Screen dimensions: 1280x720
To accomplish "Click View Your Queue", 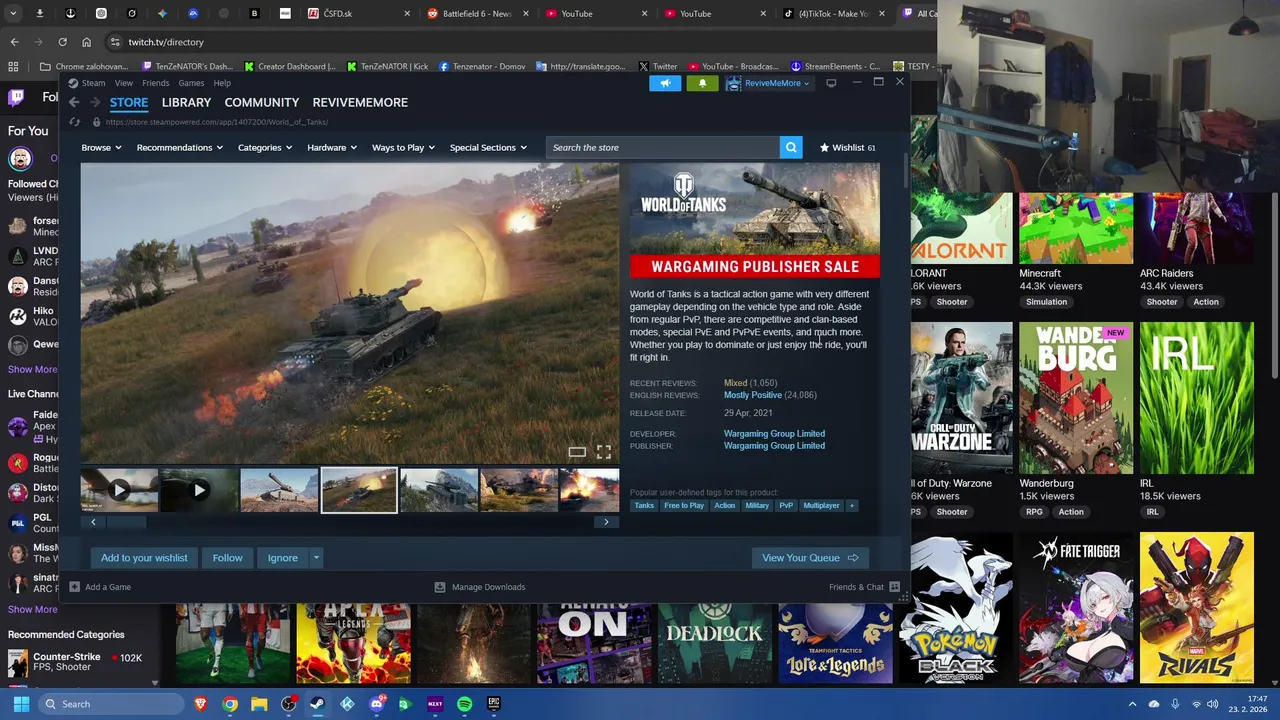I will 810,558.
